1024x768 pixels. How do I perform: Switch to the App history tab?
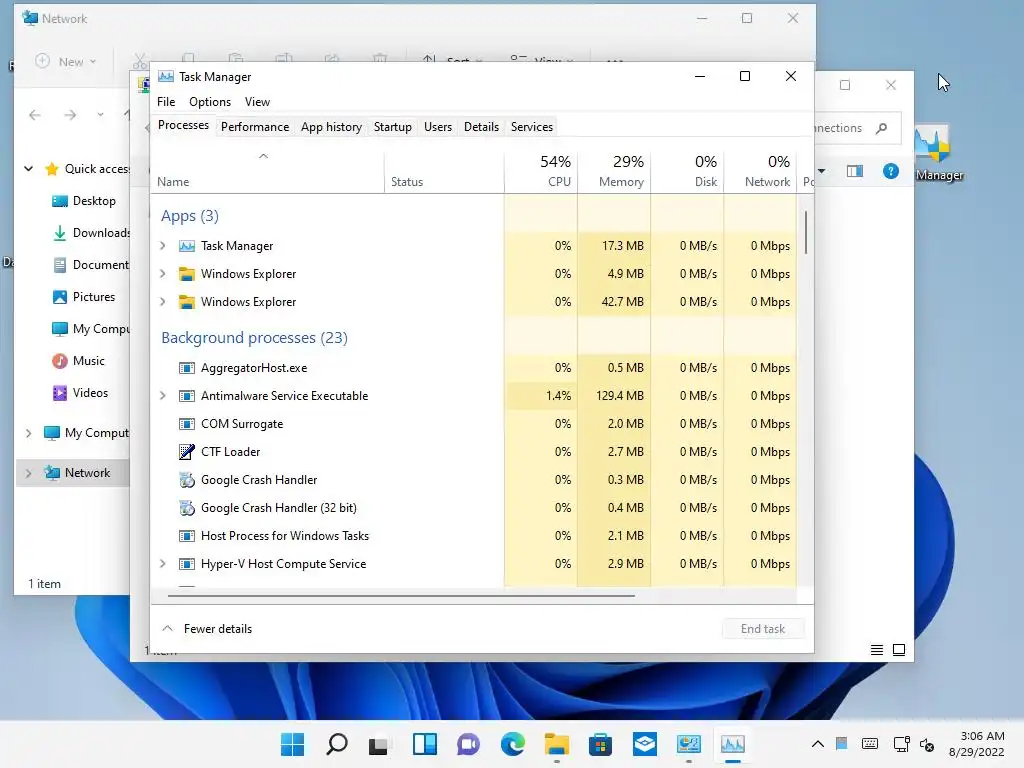pyautogui.click(x=331, y=127)
